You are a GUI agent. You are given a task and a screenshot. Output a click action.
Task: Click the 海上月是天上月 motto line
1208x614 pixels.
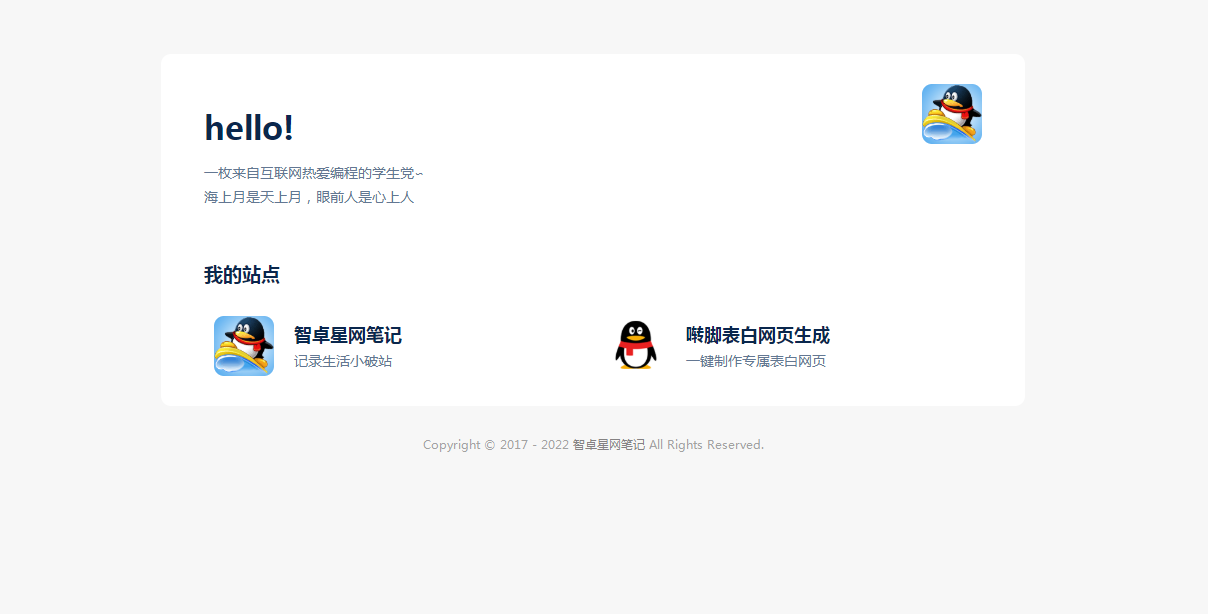pos(252,197)
